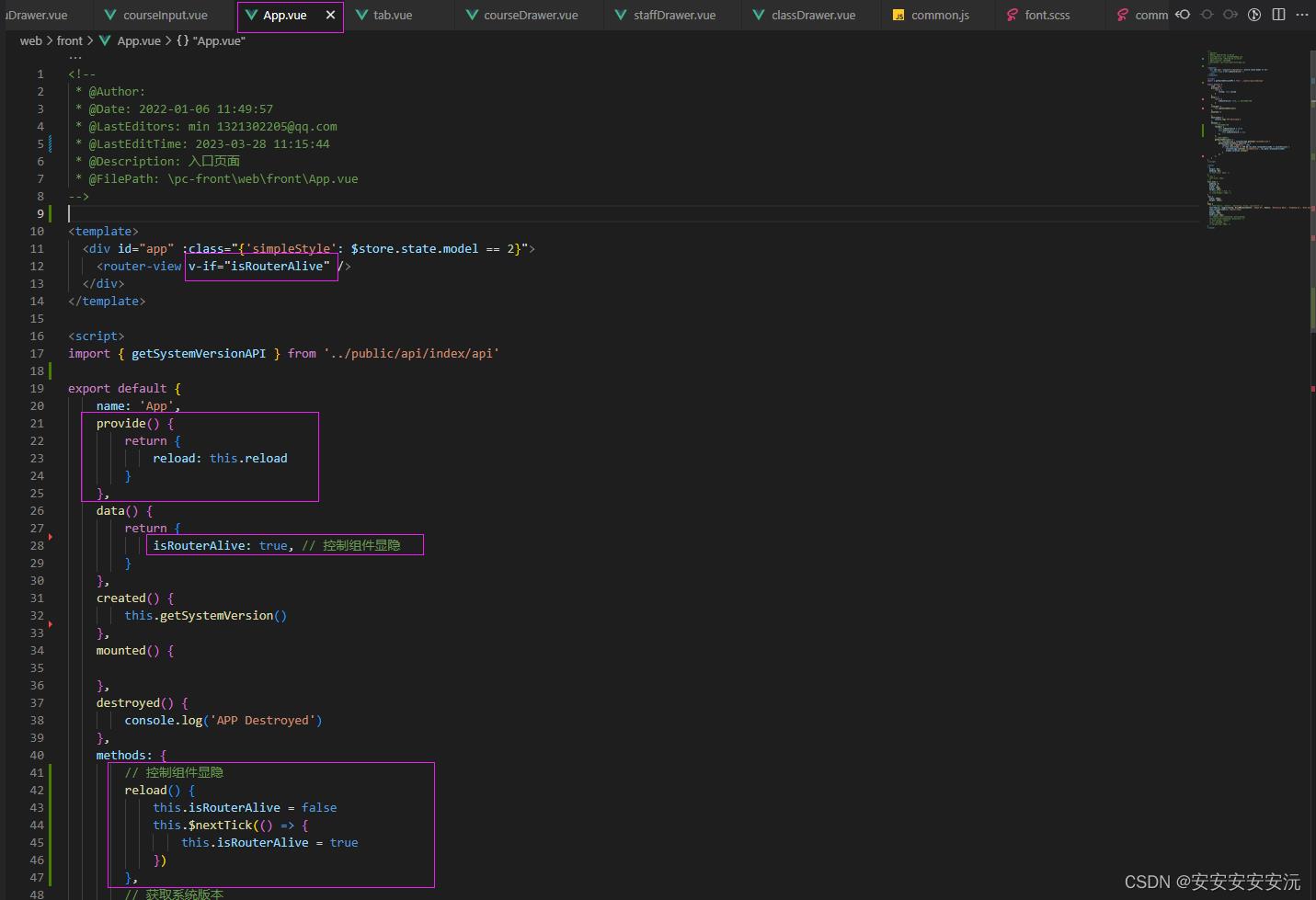1316x900 pixels.
Task: Open the "App.vue" symbol breadcrumb
Action: click(211, 40)
